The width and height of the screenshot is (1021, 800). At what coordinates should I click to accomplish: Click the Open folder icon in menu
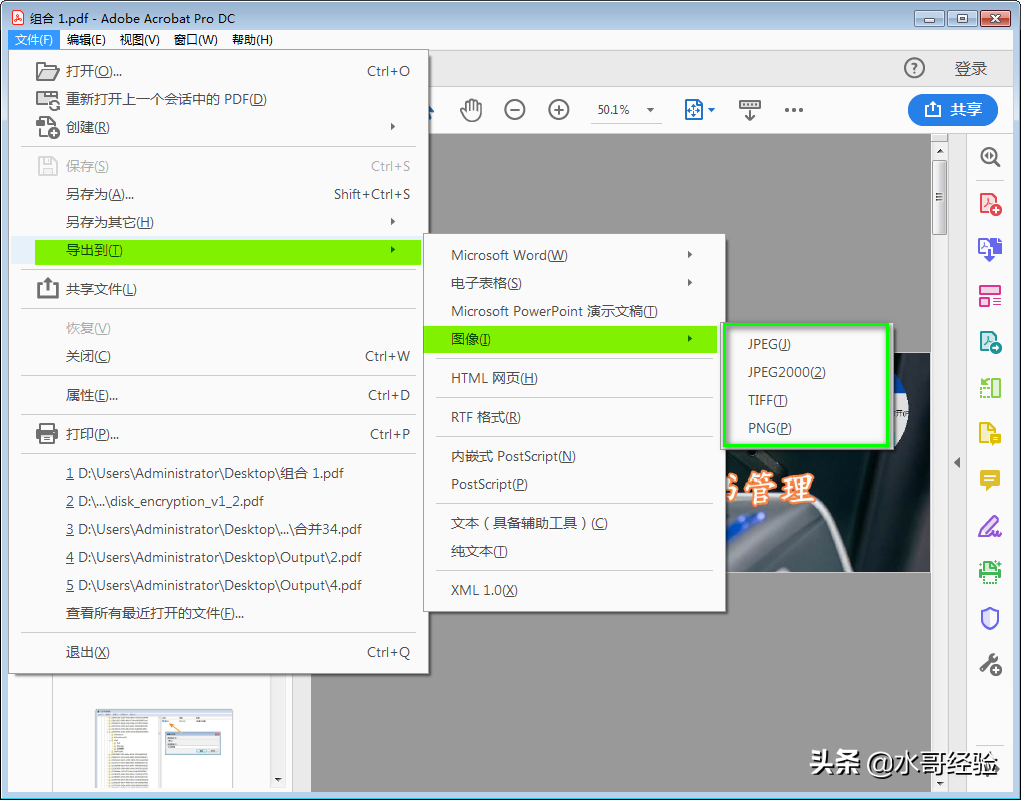[x=47, y=71]
